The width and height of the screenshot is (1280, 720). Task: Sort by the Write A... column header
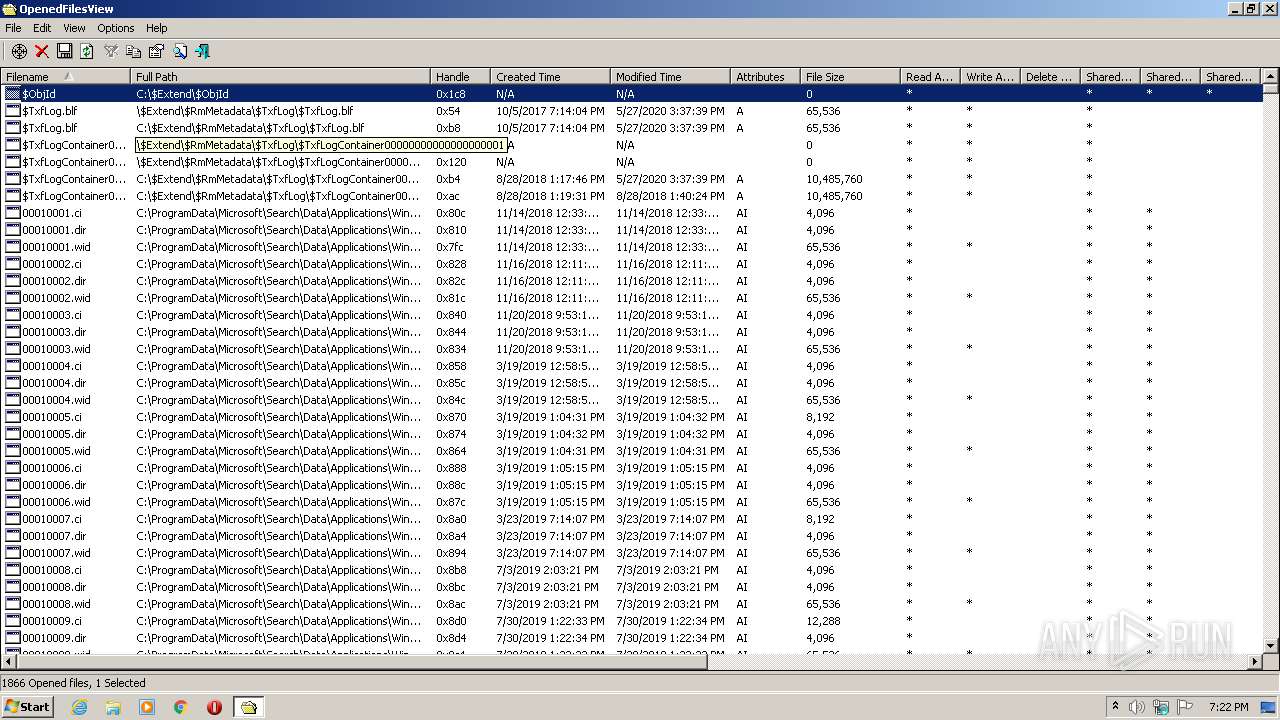(990, 76)
